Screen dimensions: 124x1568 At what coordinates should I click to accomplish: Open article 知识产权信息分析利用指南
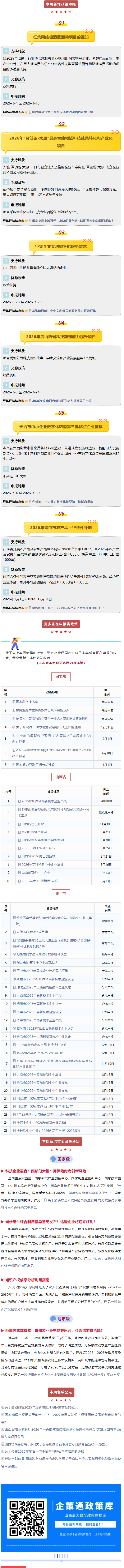(x=27, y=1280)
